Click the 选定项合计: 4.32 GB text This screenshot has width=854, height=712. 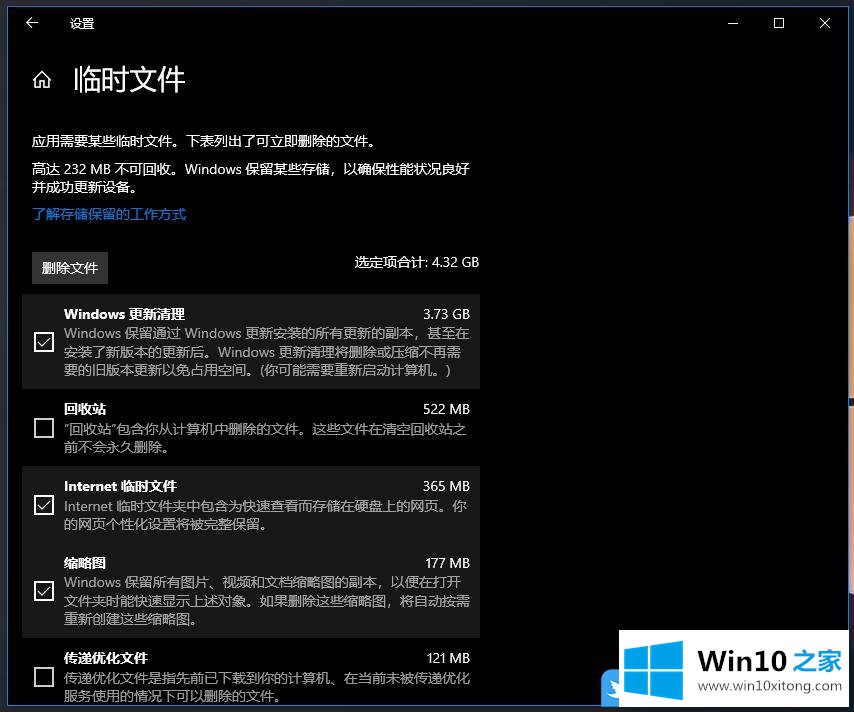click(417, 262)
